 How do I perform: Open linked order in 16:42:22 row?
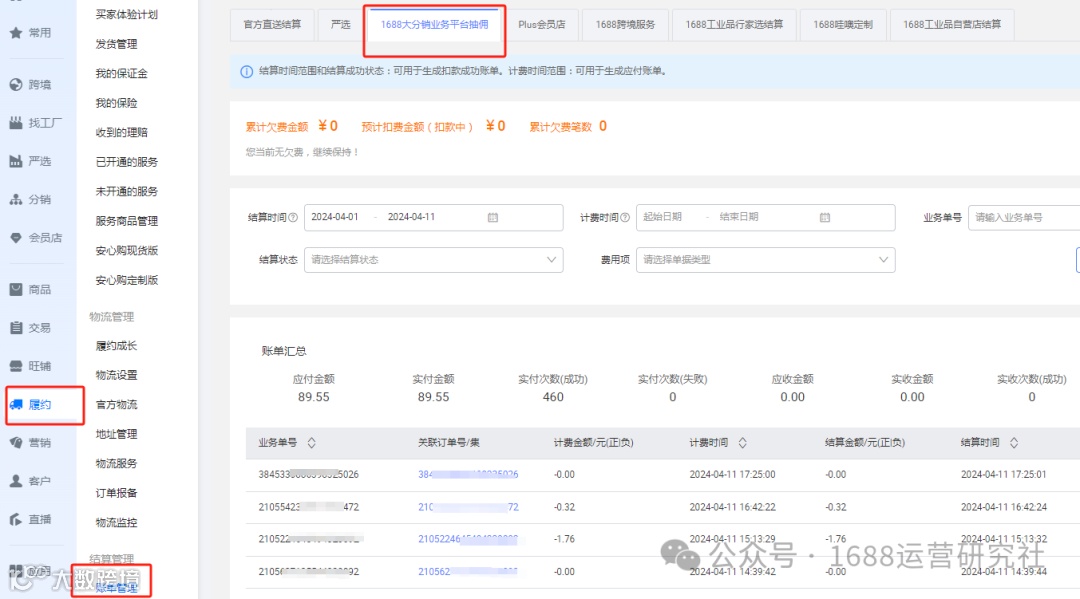click(x=468, y=507)
